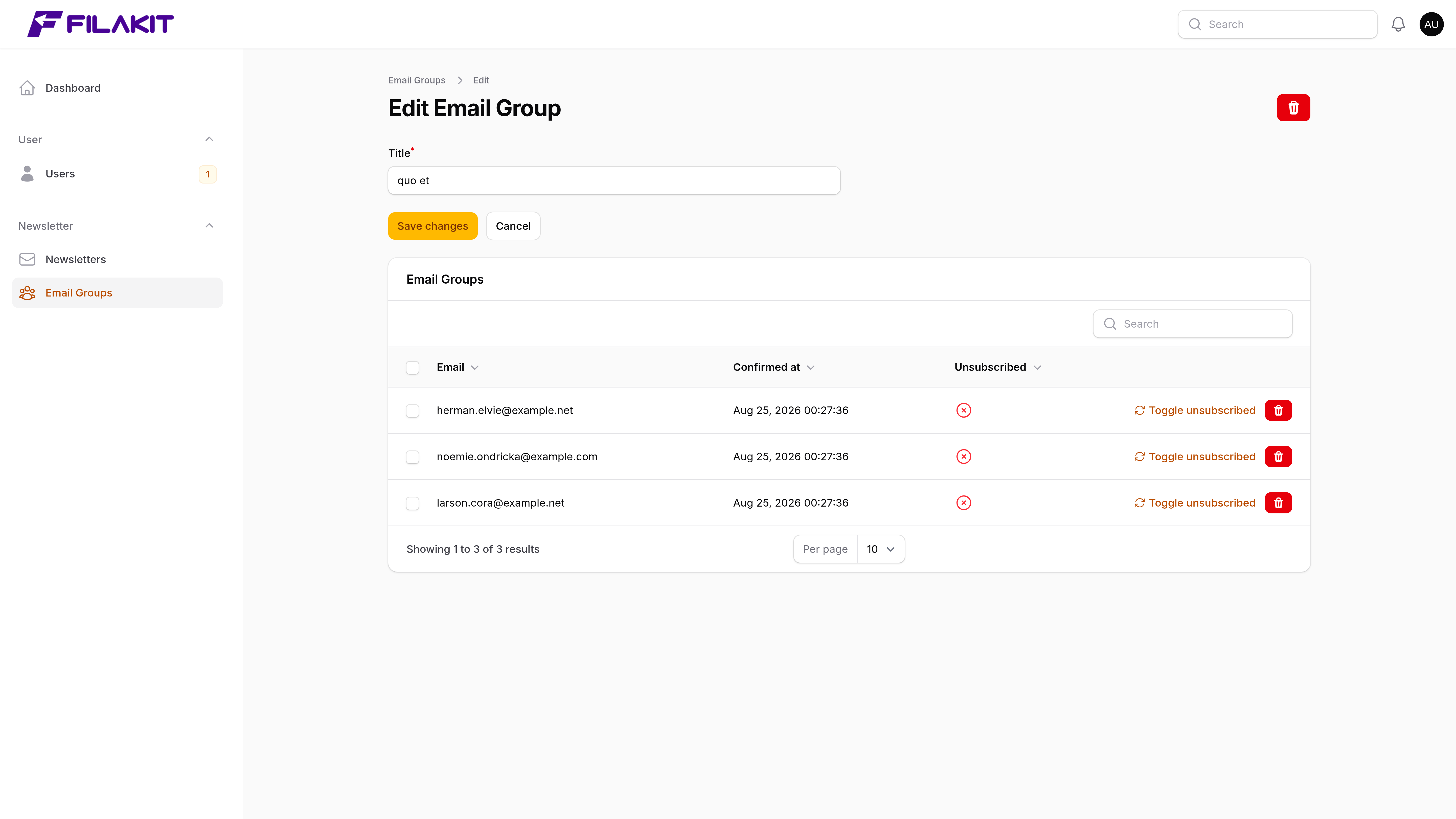Save changes to the email group
Viewport: 1456px width, 819px height.
click(x=433, y=226)
